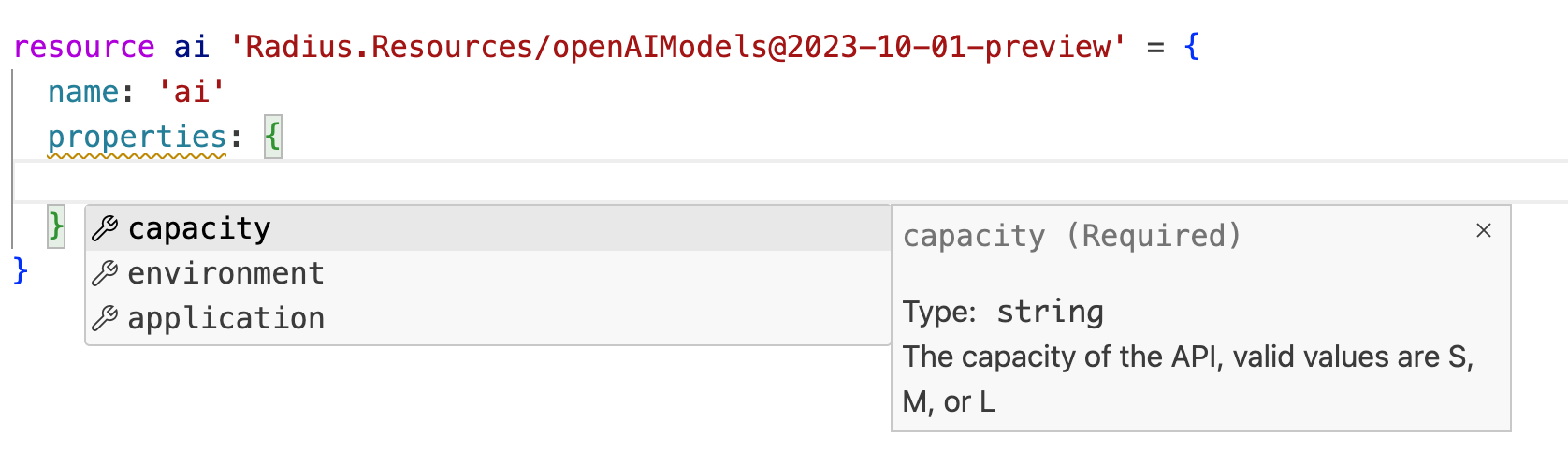Click the underlined 'properties' keyword
Image resolution: width=1568 pixels, height=466 pixels.
[x=137, y=138]
